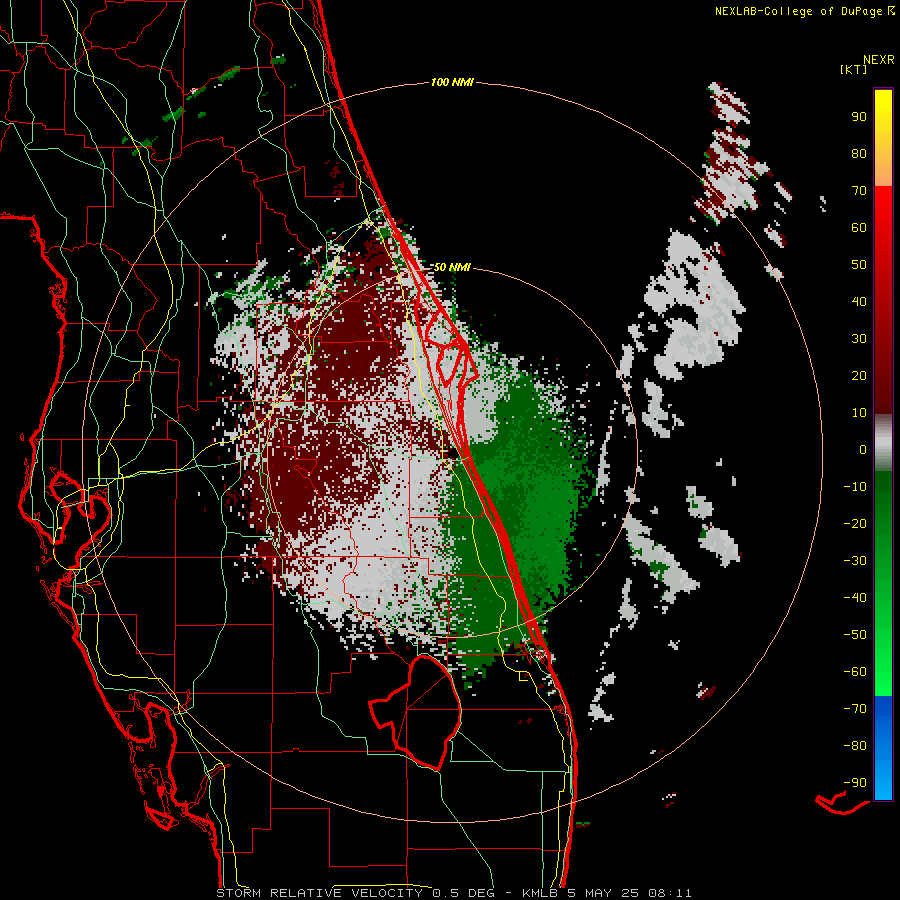Click the 80 value on the velocity scale
The image size is (900, 900).
(x=859, y=154)
